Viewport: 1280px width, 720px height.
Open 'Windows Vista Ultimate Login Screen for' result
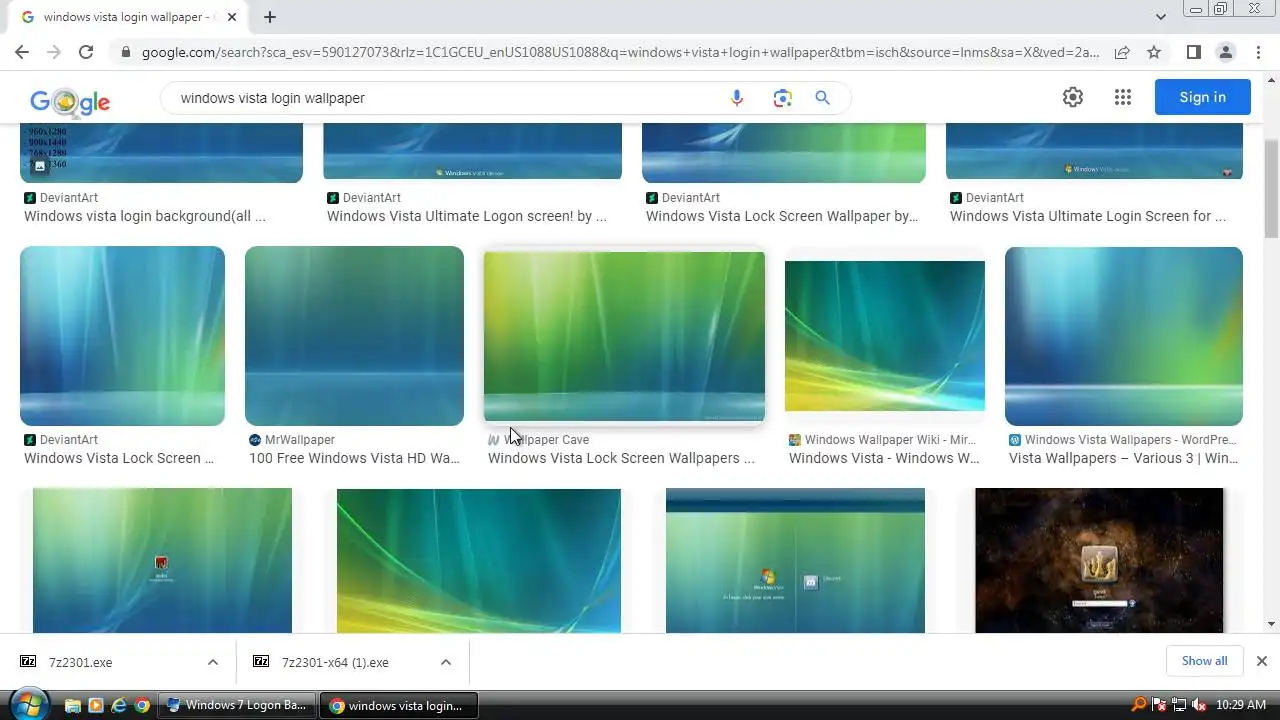(1088, 216)
